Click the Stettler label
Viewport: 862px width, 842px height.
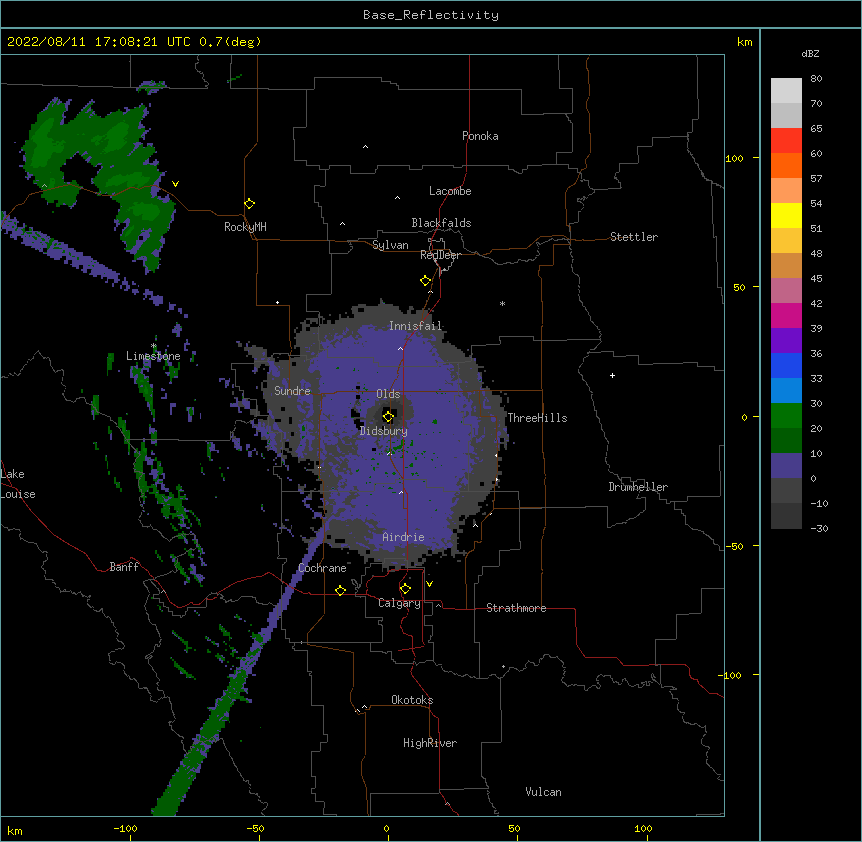click(x=634, y=237)
